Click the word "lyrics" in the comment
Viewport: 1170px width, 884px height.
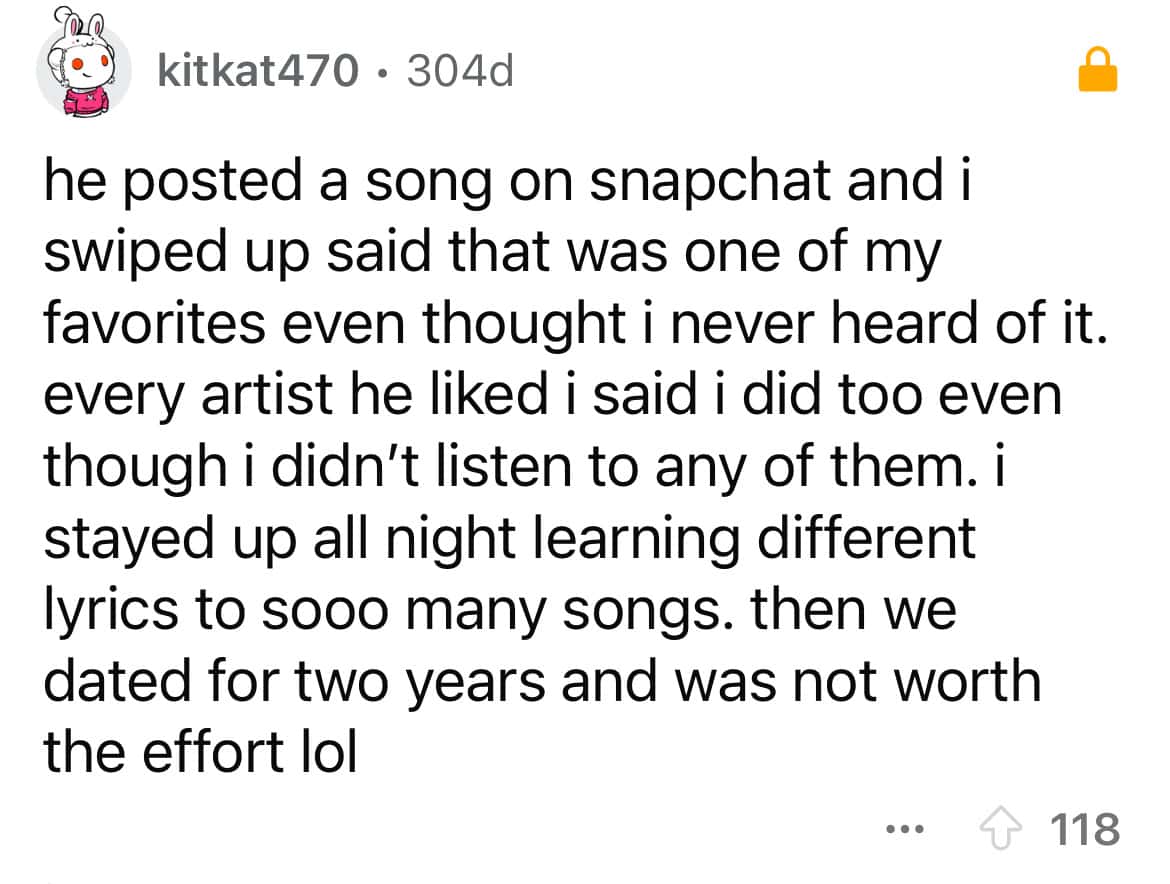tap(111, 612)
